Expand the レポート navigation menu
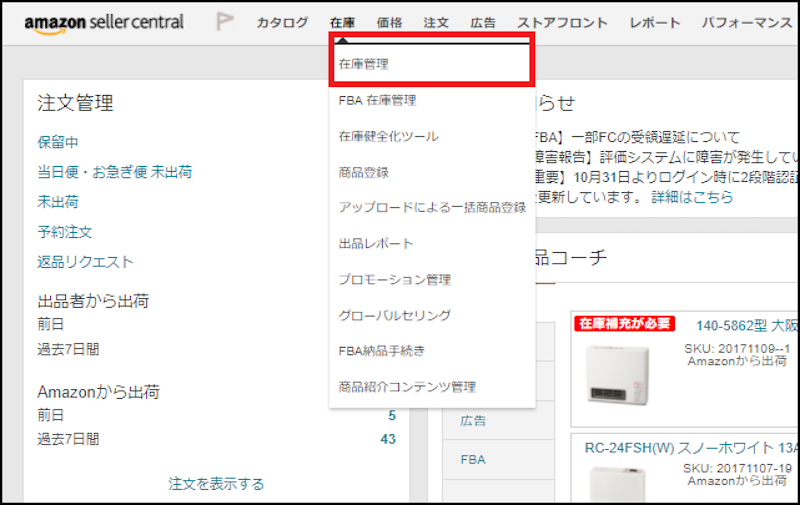The height and width of the screenshot is (505, 800). (655, 23)
